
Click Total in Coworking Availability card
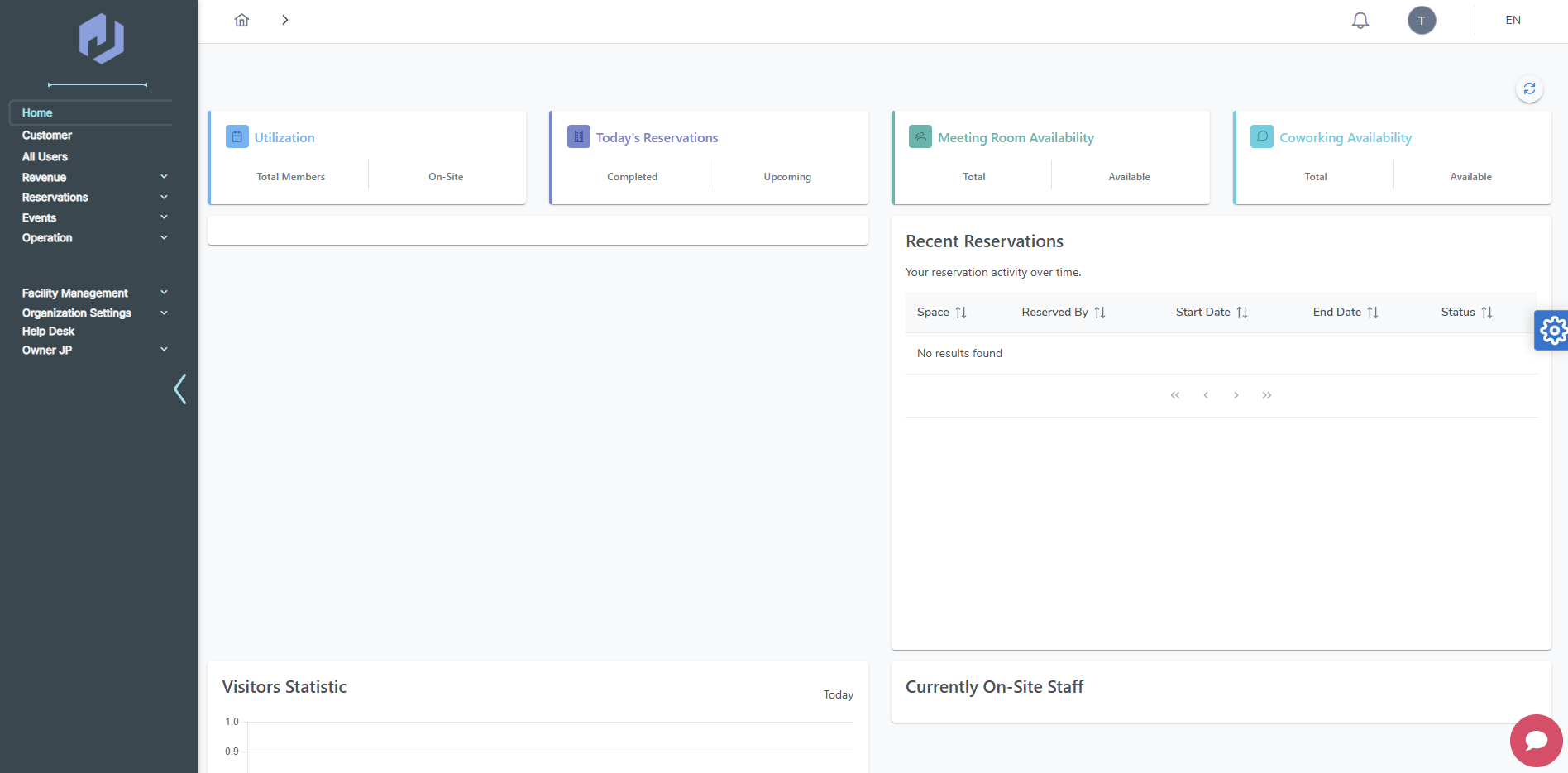(x=1315, y=177)
